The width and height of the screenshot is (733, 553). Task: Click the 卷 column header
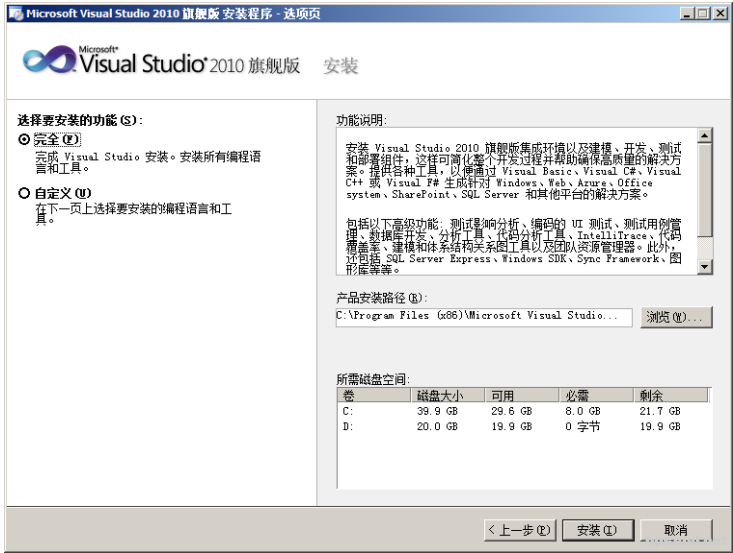click(374, 395)
